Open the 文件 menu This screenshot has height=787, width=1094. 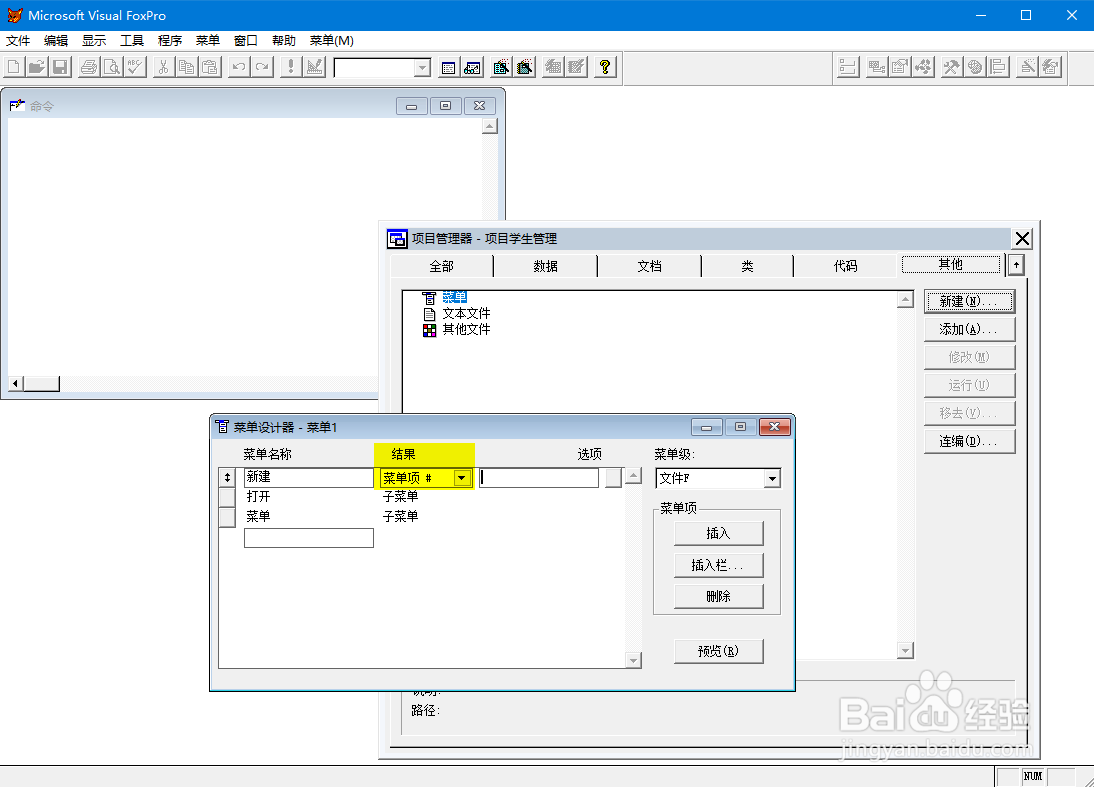[x=18, y=40]
